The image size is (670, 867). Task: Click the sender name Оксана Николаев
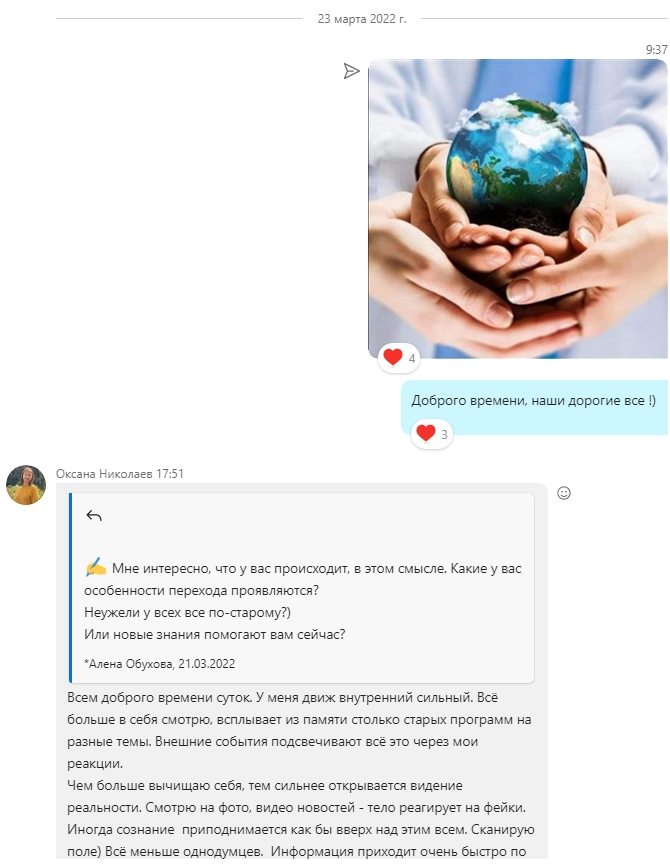point(104,474)
